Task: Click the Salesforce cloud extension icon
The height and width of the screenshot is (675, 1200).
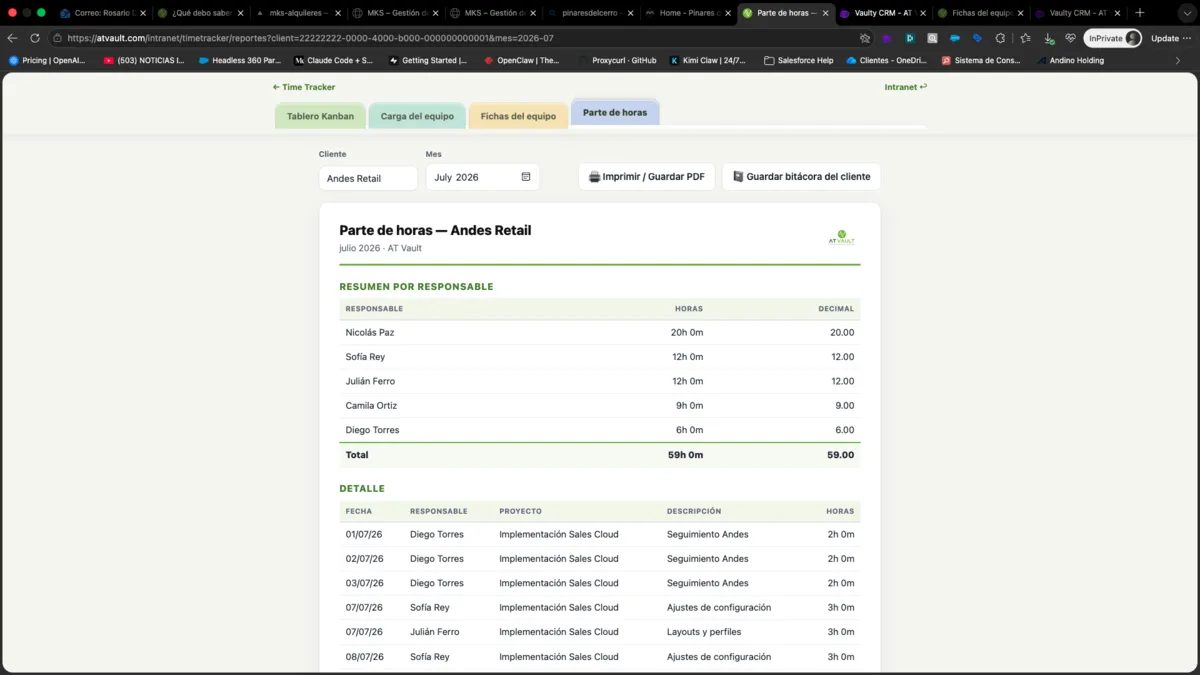Action: click(x=955, y=38)
